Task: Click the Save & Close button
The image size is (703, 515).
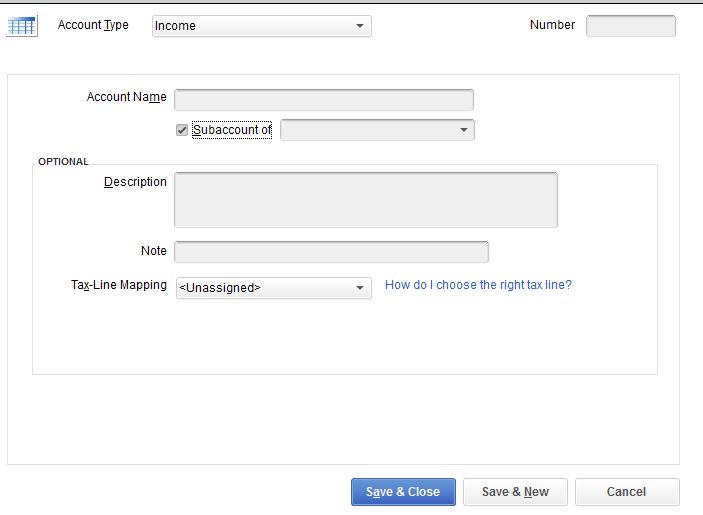Action: coord(403,492)
